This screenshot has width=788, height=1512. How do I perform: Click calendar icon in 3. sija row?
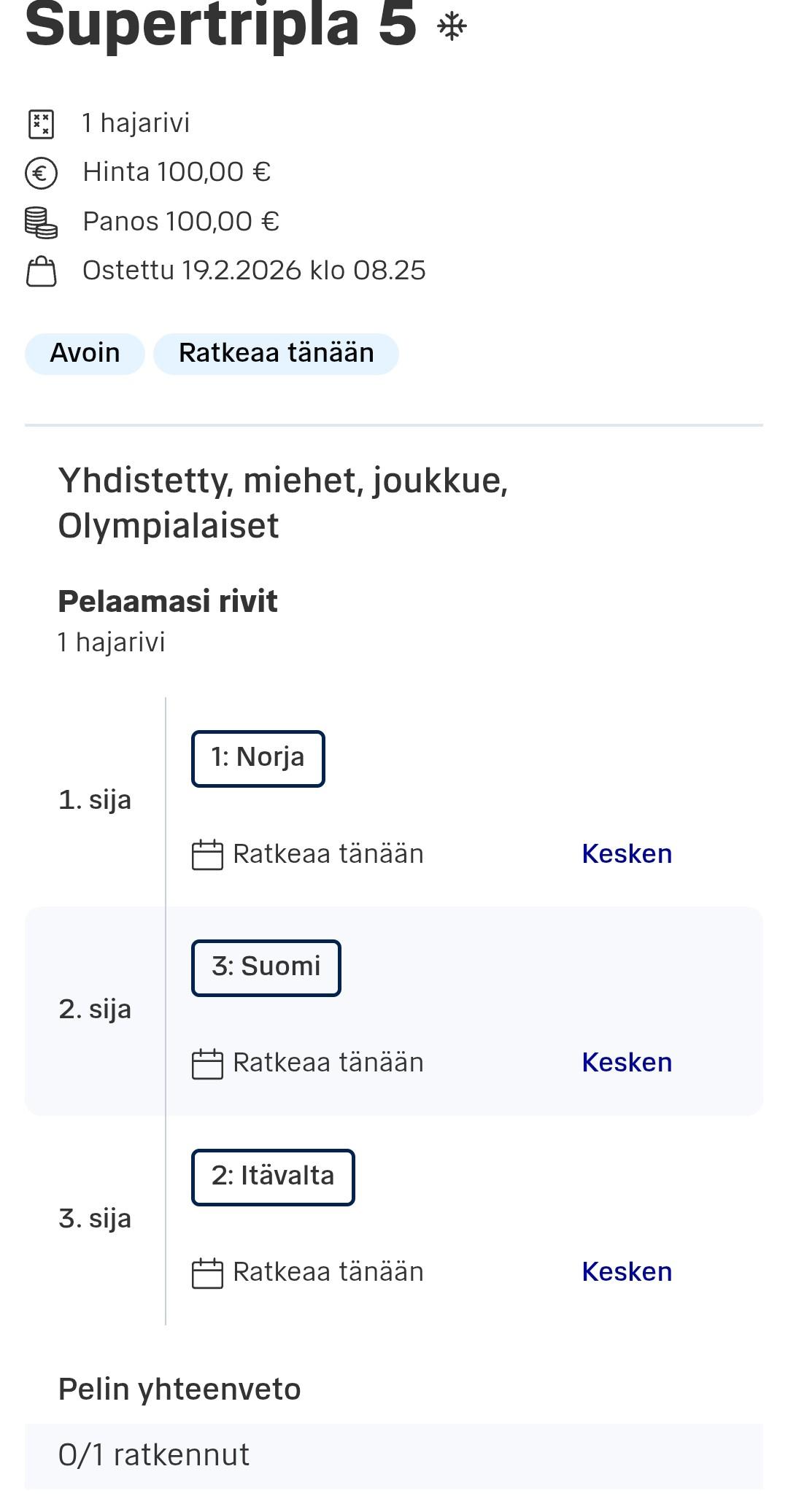coord(207,1273)
